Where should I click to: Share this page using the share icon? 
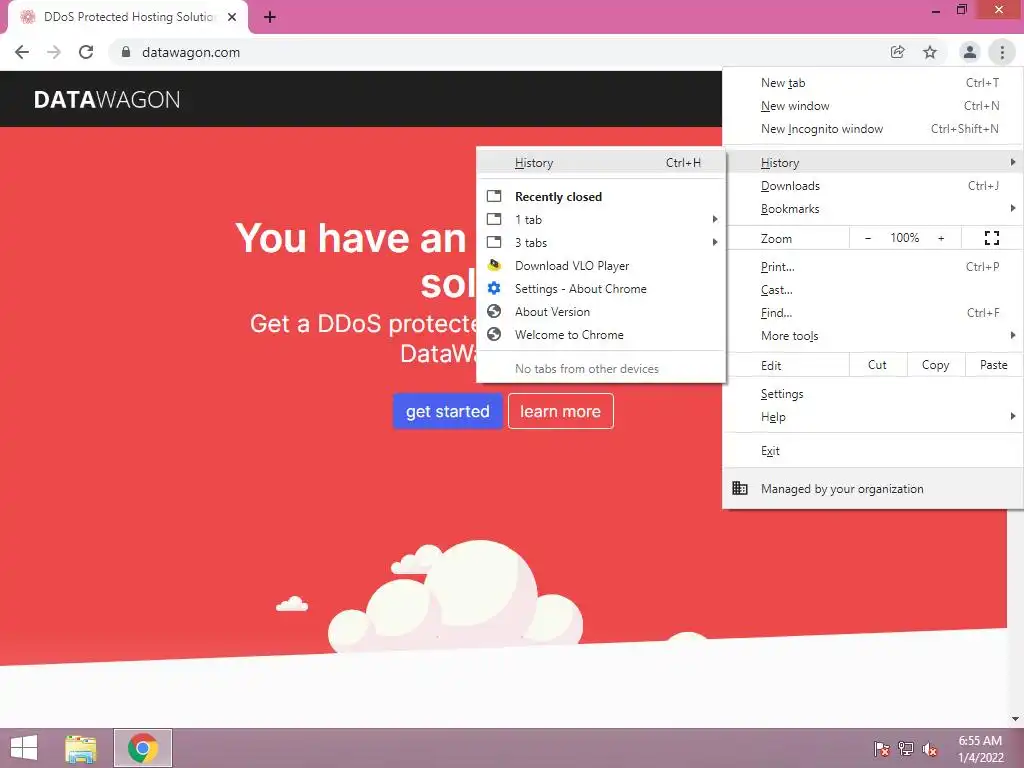click(897, 52)
